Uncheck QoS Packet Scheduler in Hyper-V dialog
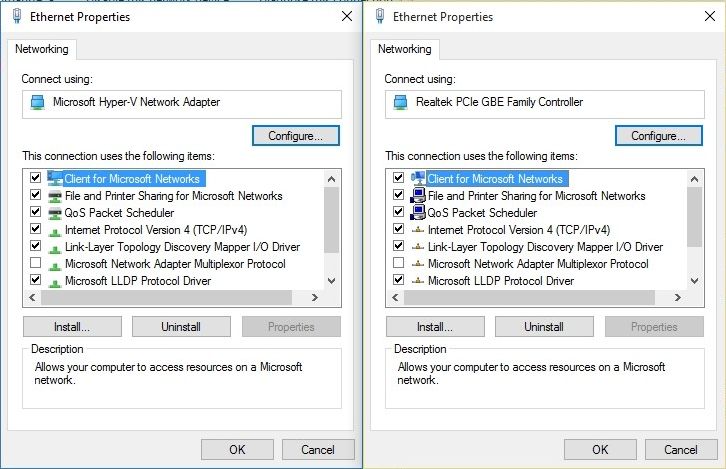The width and height of the screenshot is (726, 469). 35,212
